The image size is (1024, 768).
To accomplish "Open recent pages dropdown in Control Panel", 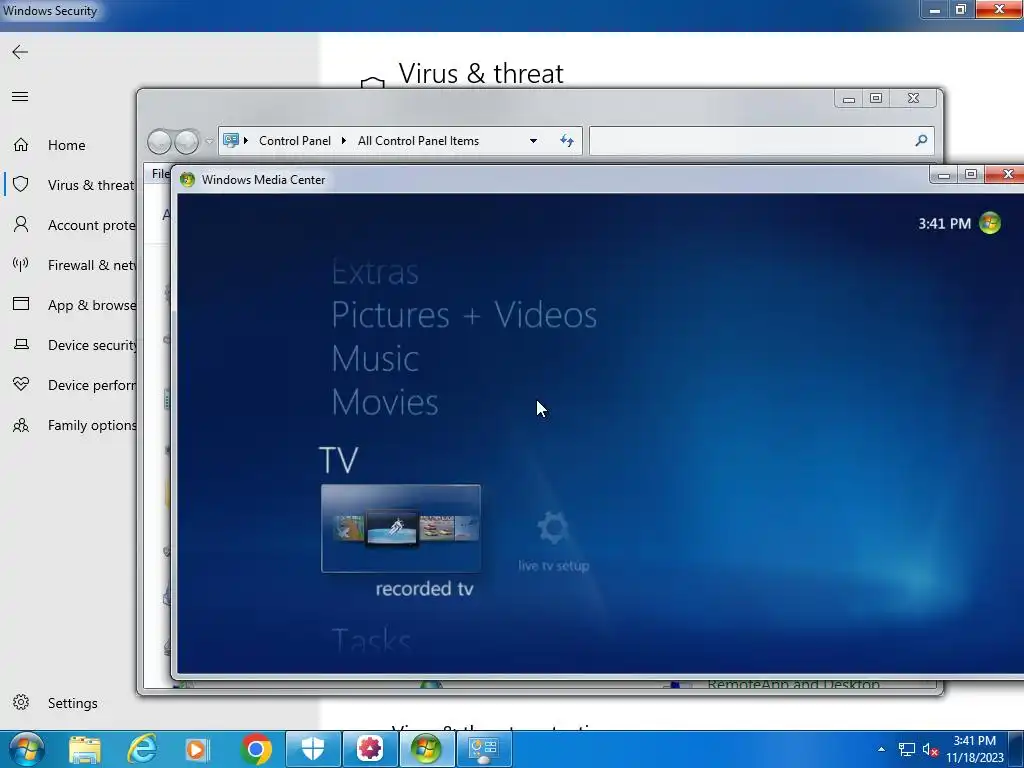I will point(209,141).
